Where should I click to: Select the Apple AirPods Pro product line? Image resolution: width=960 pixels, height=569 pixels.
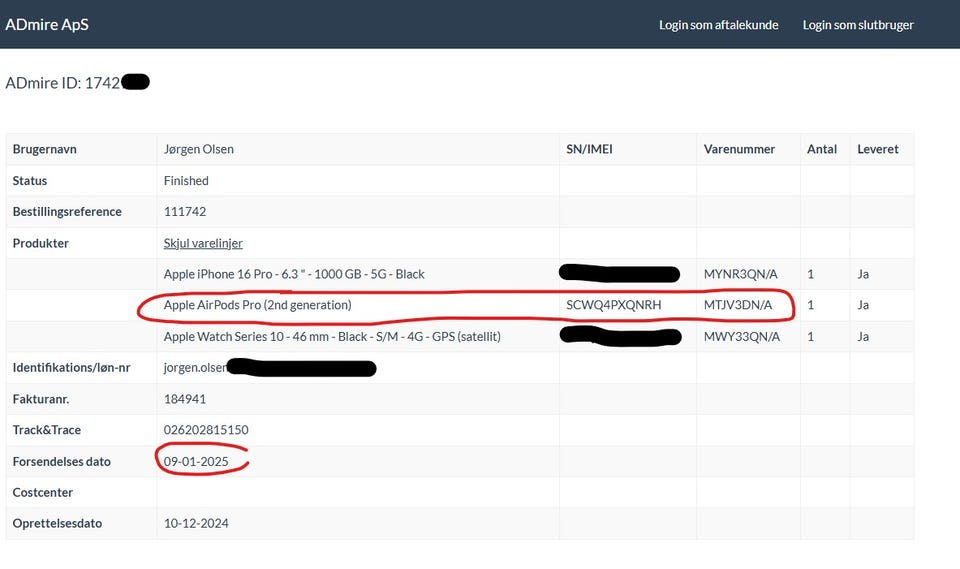click(x=257, y=305)
